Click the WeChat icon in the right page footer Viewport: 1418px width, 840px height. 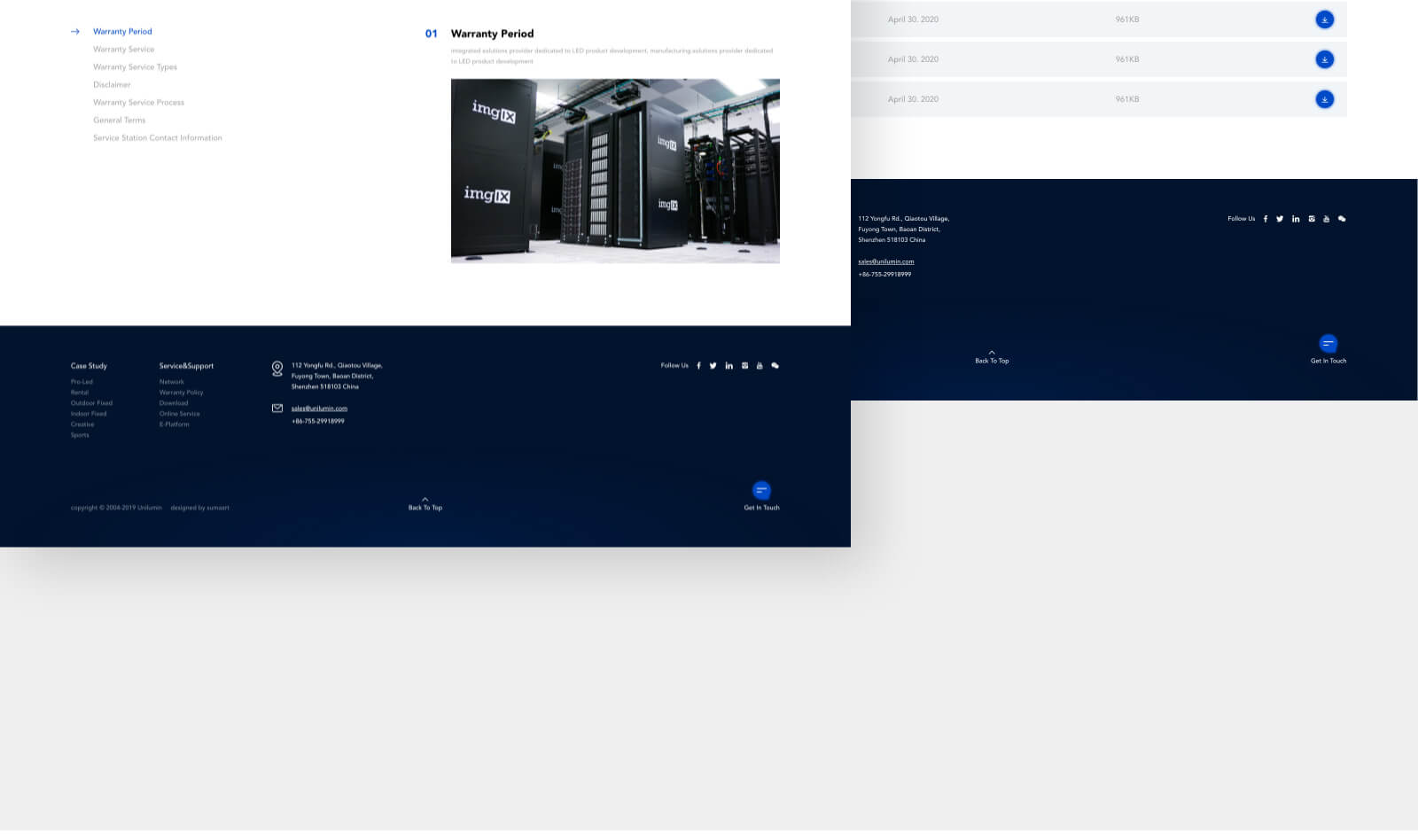(1342, 219)
